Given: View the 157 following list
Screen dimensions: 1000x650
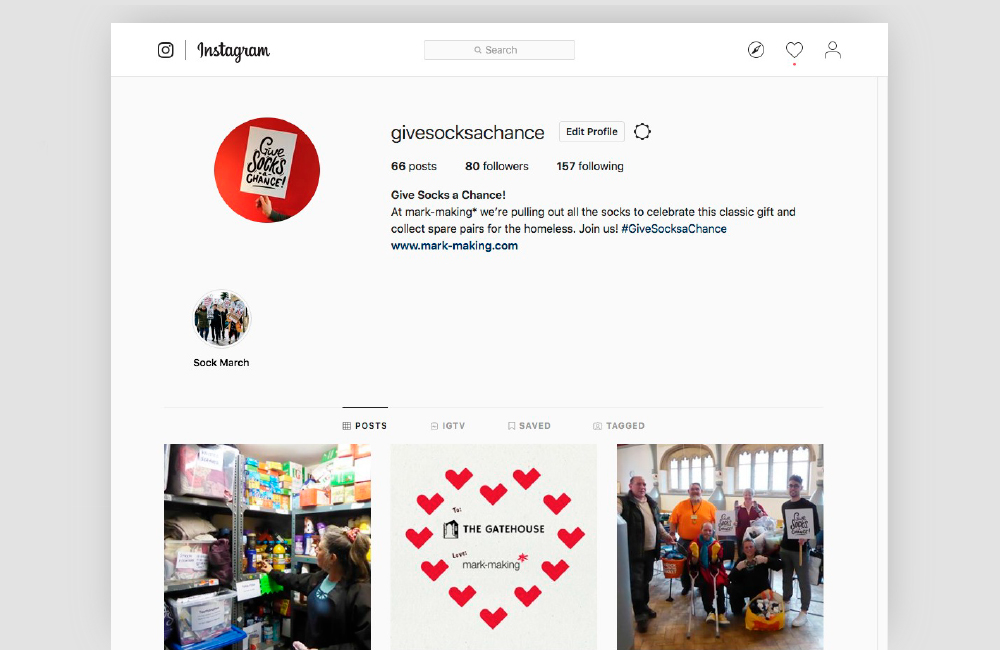Looking at the screenshot, I should 590,166.
